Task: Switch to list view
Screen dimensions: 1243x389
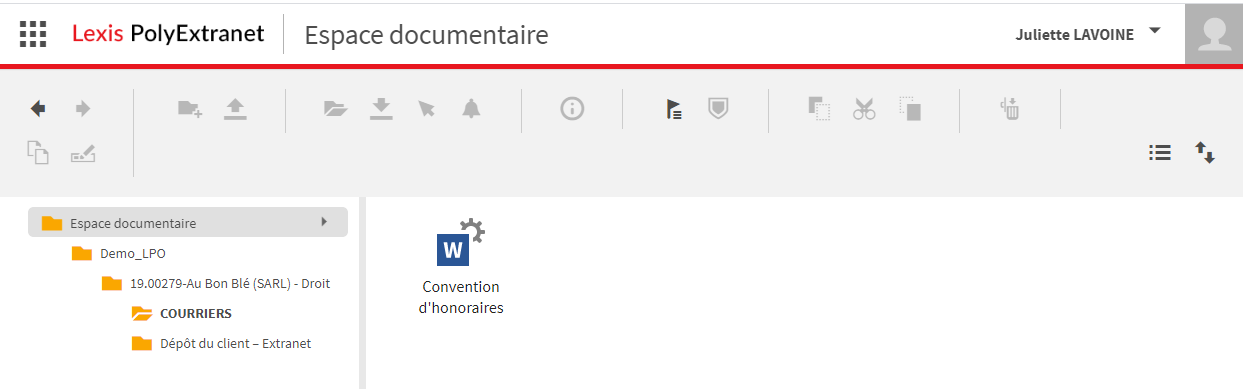Action: [x=1159, y=153]
